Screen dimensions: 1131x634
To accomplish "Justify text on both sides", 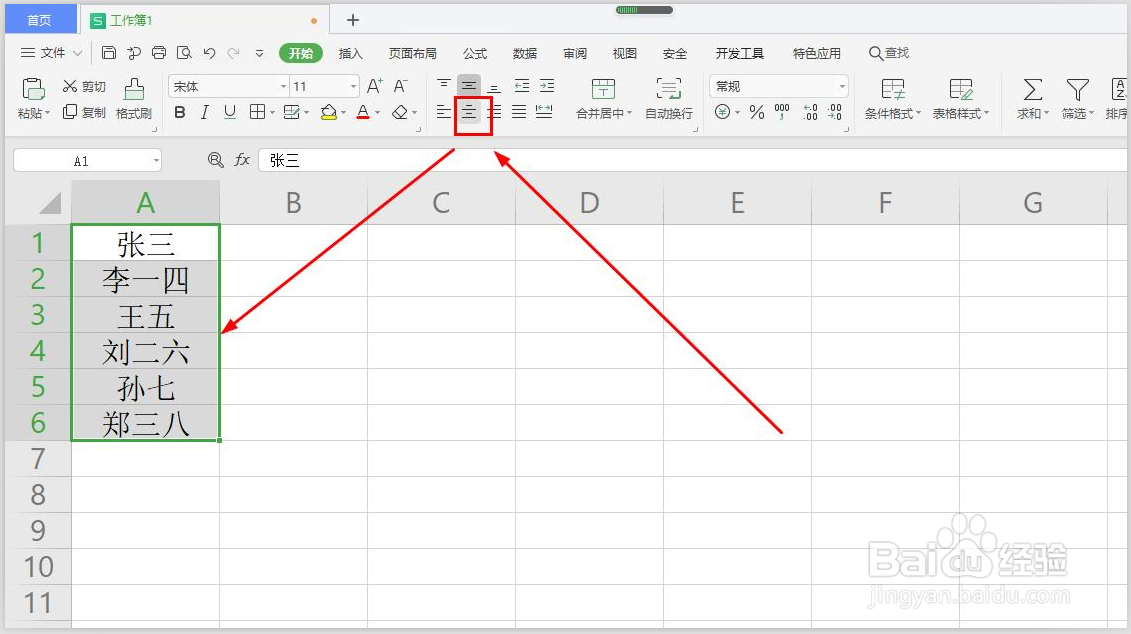I will 519,112.
